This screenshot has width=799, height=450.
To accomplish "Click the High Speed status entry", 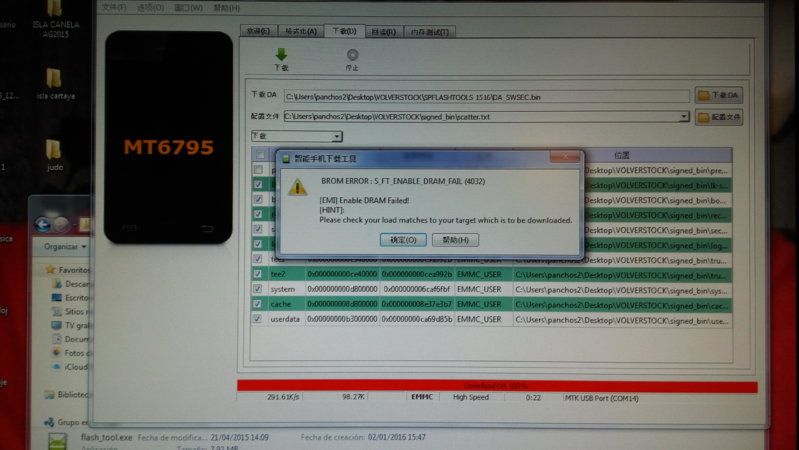I will [471, 397].
